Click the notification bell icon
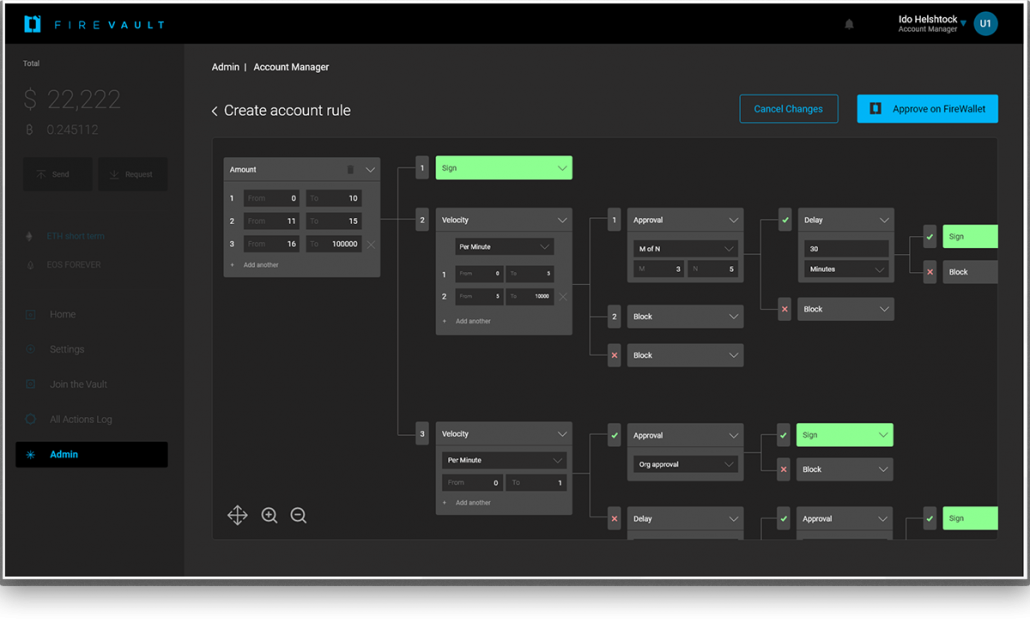This screenshot has width=1030, height=623. 849,24
